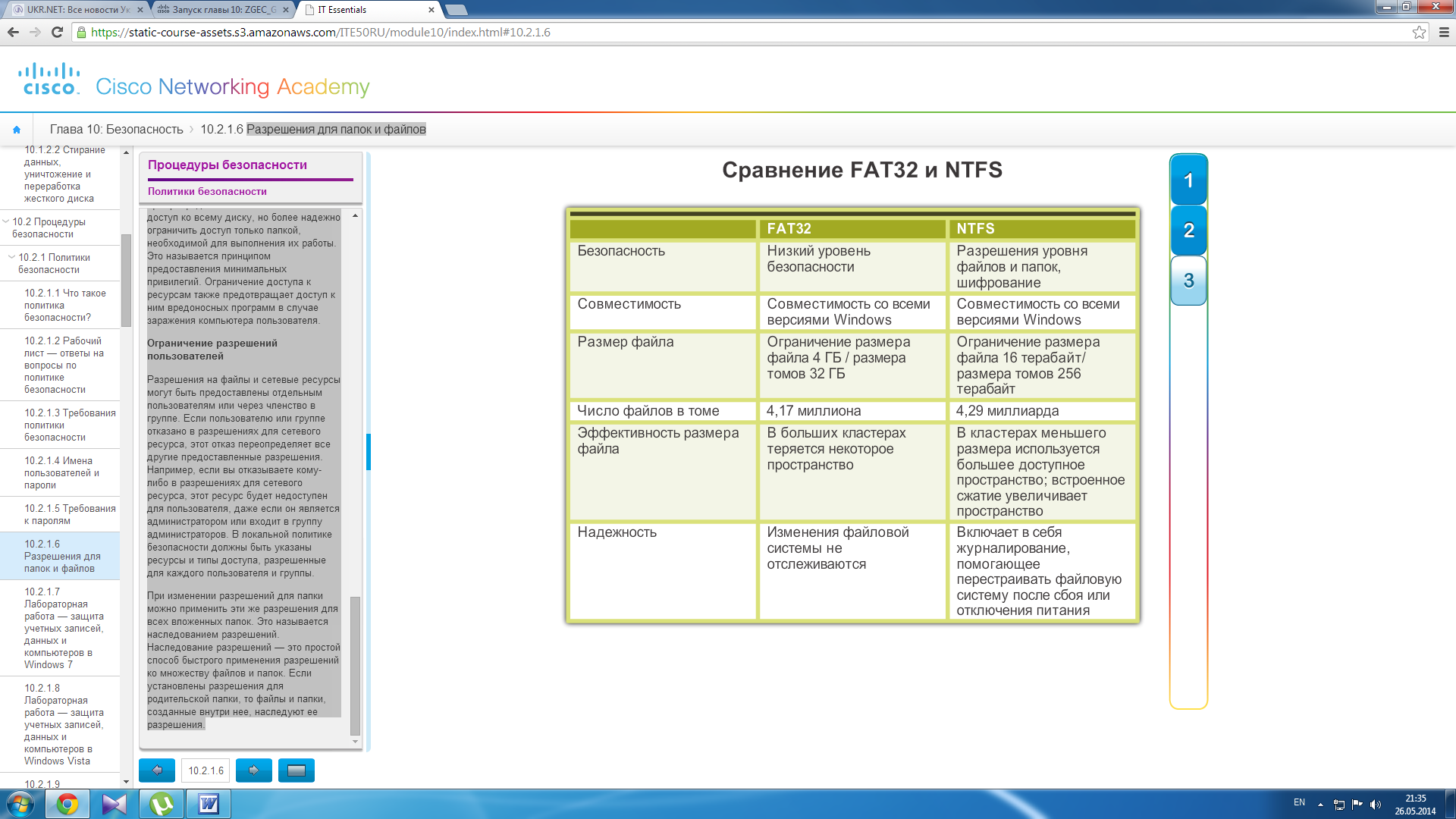Click the Процедуры безопасности heading
Viewport: 1456px width, 819px height.
coord(227,165)
